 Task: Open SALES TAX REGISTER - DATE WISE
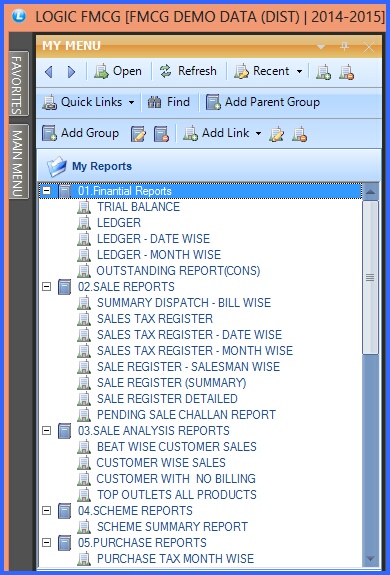tap(189, 334)
